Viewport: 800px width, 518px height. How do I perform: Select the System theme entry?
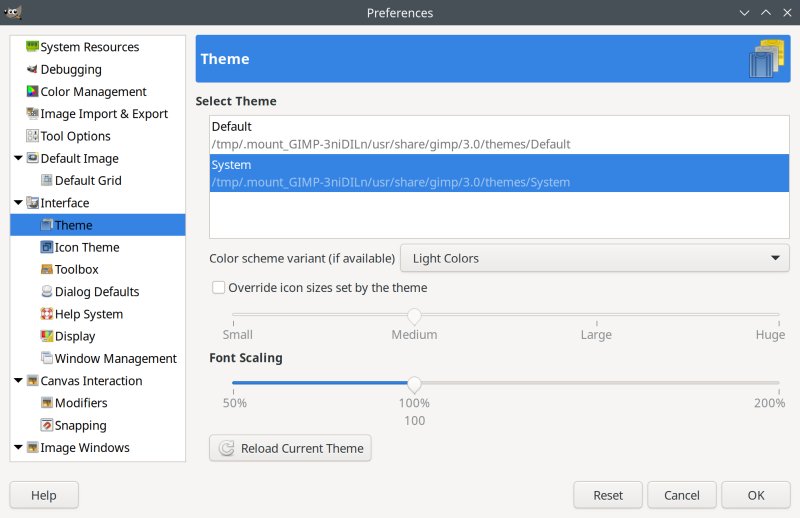click(499, 173)
